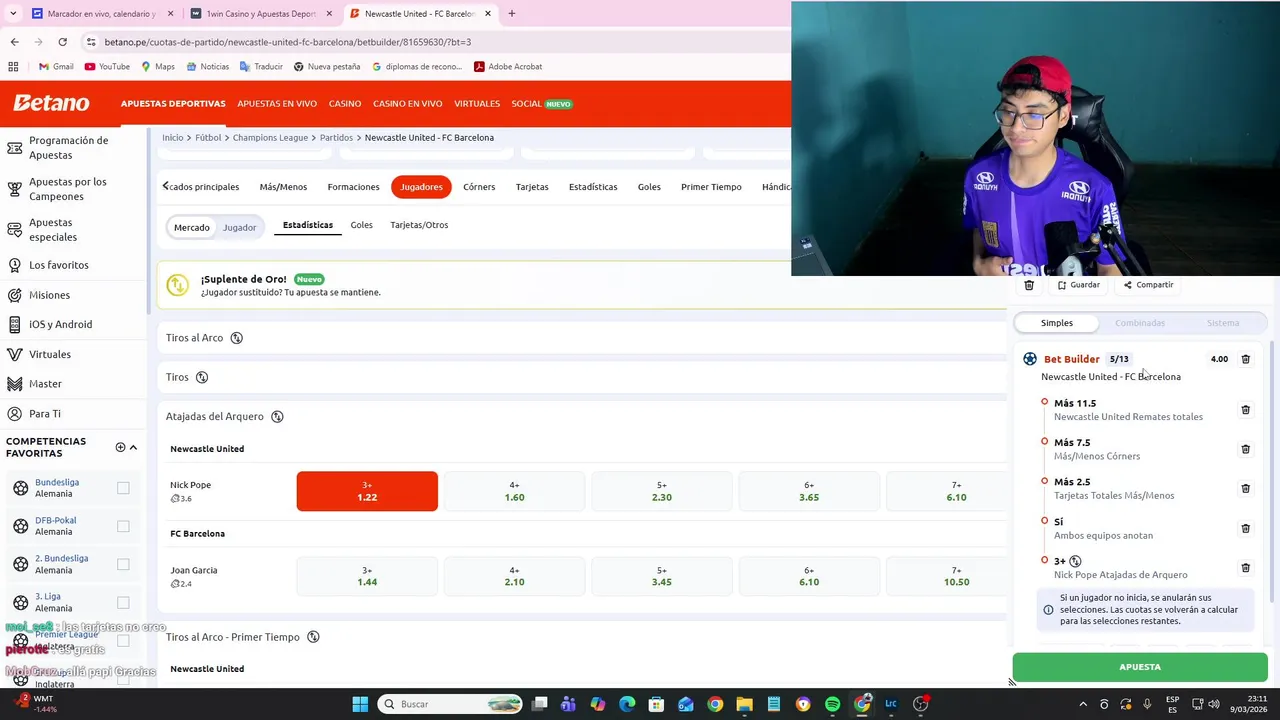Screen dimensions: 1280x720
Task: Open Casino en Vivo menu
Action: 407,104
